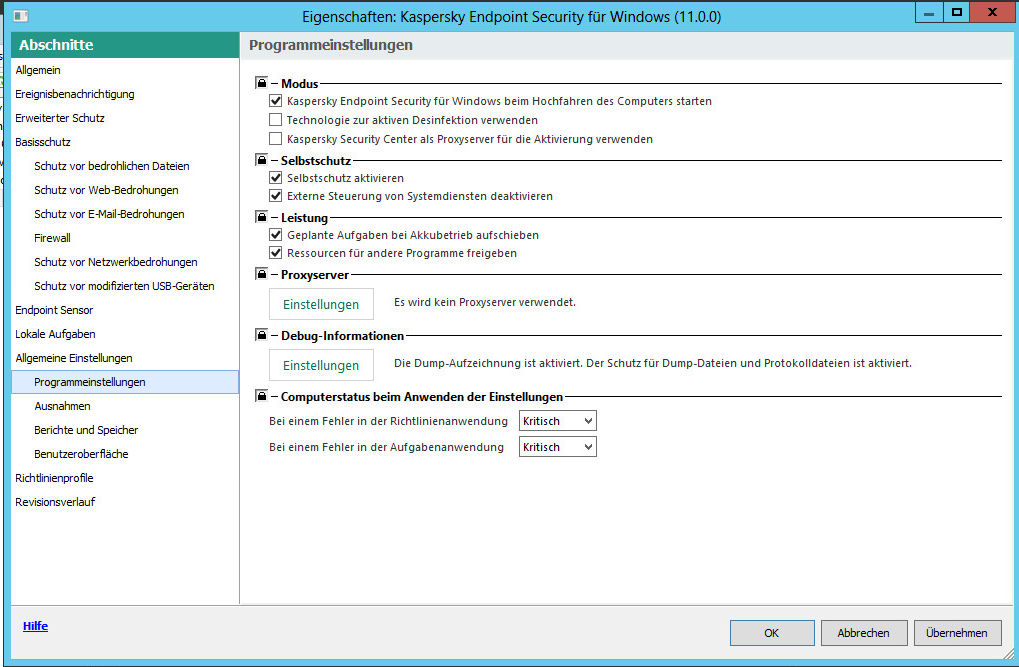Screen dimensions: 1019x667
Task: Toggle the lock icon beside Proxyserver
Action: 261,274
